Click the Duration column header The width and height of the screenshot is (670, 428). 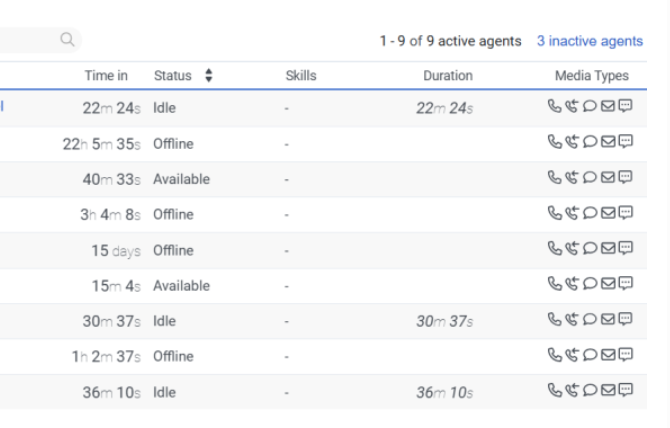coord(447,76)
